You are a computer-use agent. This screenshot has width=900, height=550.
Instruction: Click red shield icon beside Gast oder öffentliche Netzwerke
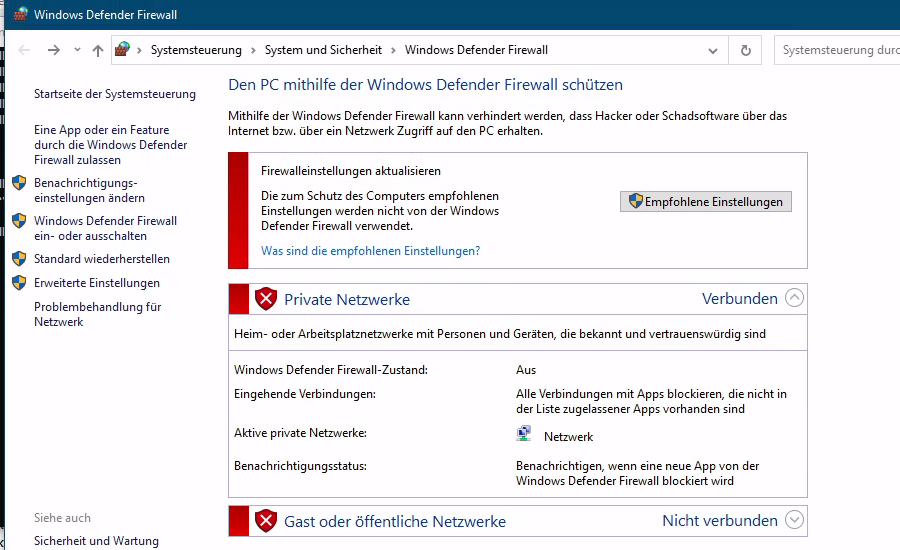point(266,521)
